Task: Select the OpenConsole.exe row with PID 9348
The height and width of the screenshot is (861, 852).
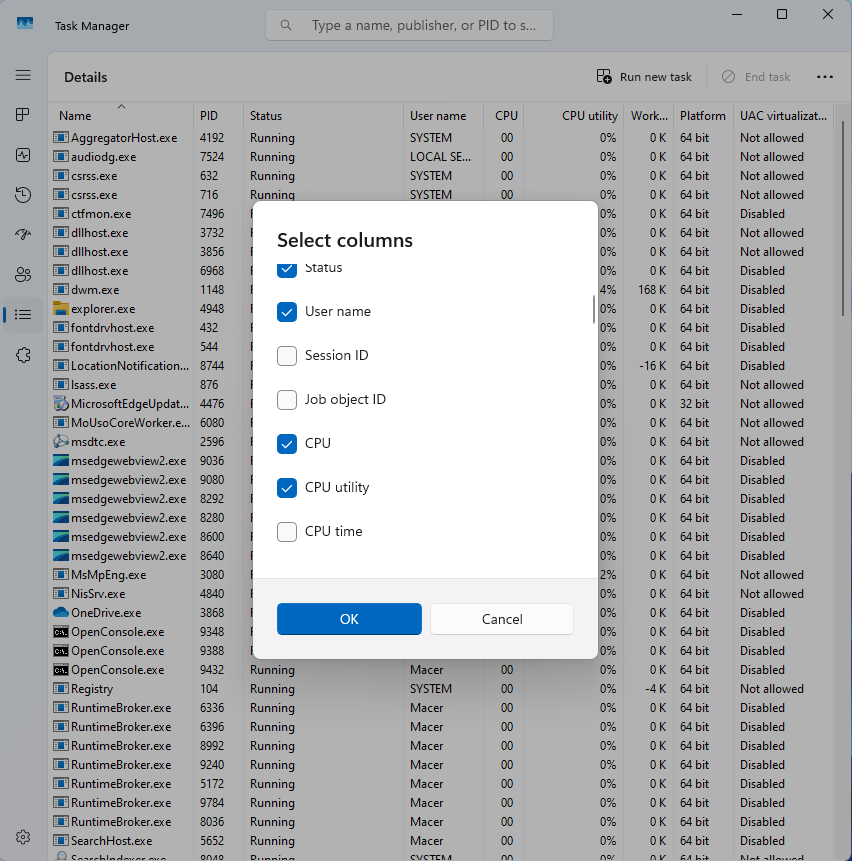Action: pyautogui.click(x=442, y=631)
